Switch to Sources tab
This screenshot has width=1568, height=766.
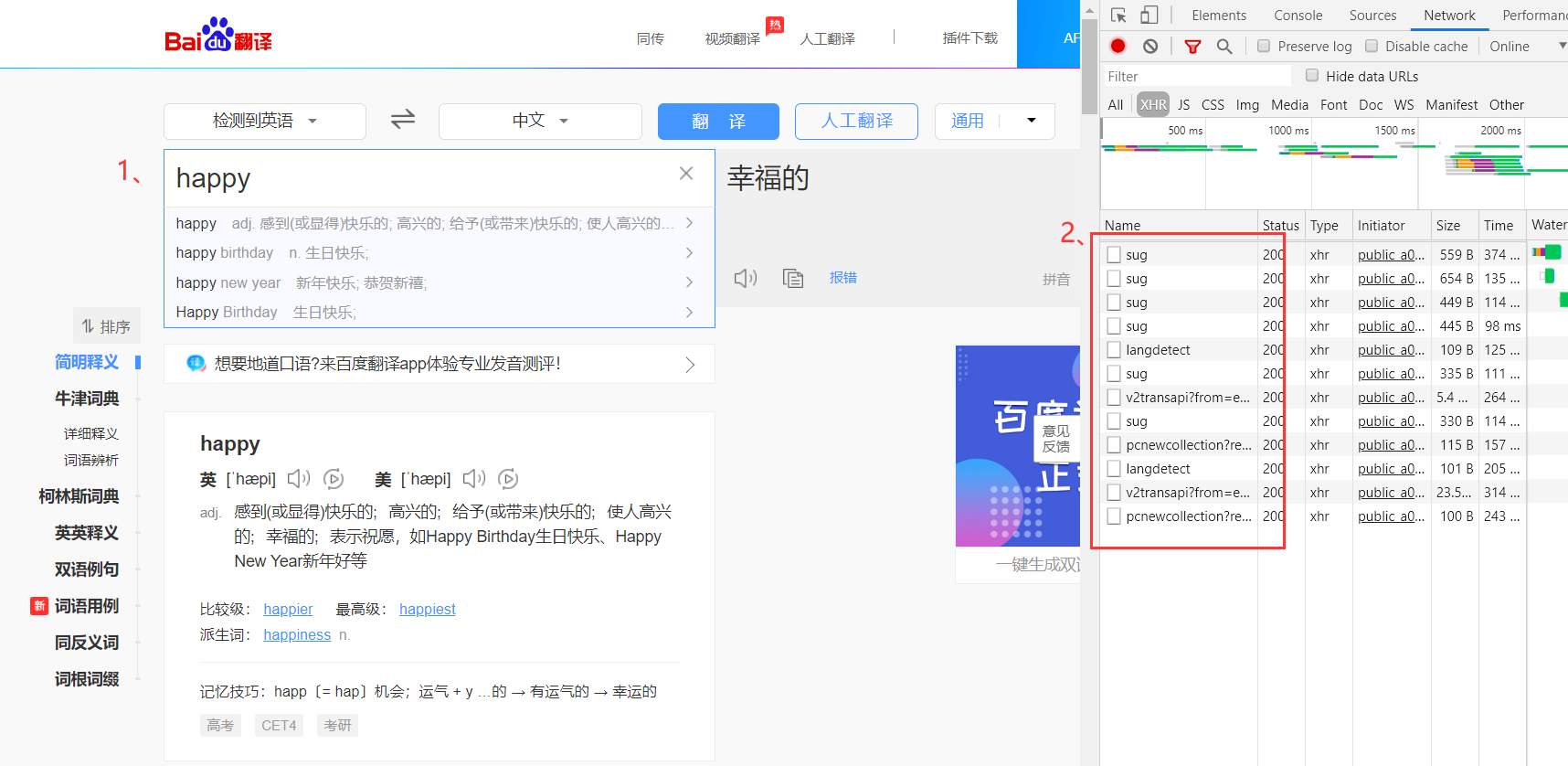click(1372, 16)
